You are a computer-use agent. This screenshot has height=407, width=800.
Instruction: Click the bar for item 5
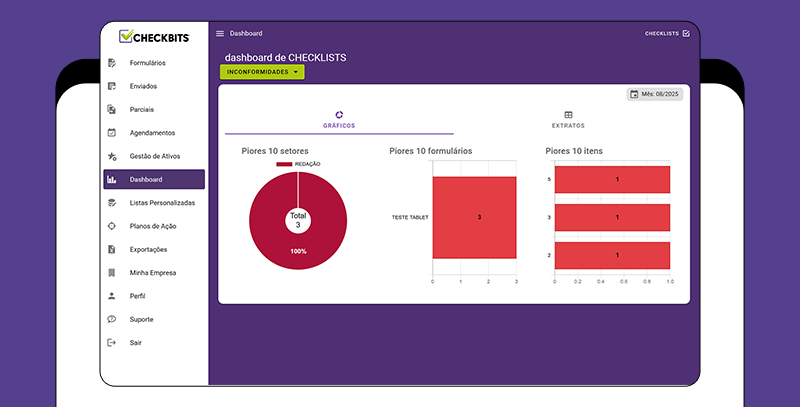612,180
